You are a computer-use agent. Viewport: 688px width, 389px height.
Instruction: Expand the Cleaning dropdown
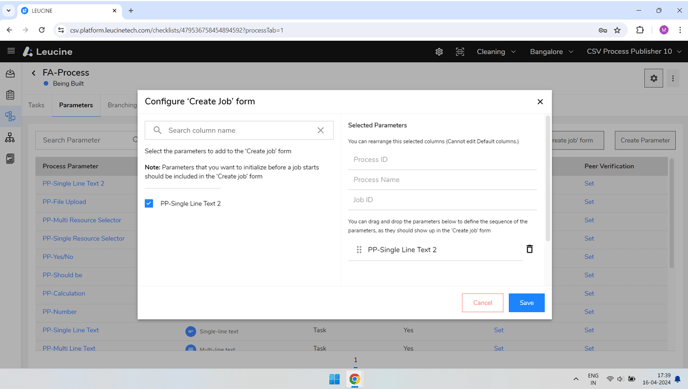click(496, 52)
